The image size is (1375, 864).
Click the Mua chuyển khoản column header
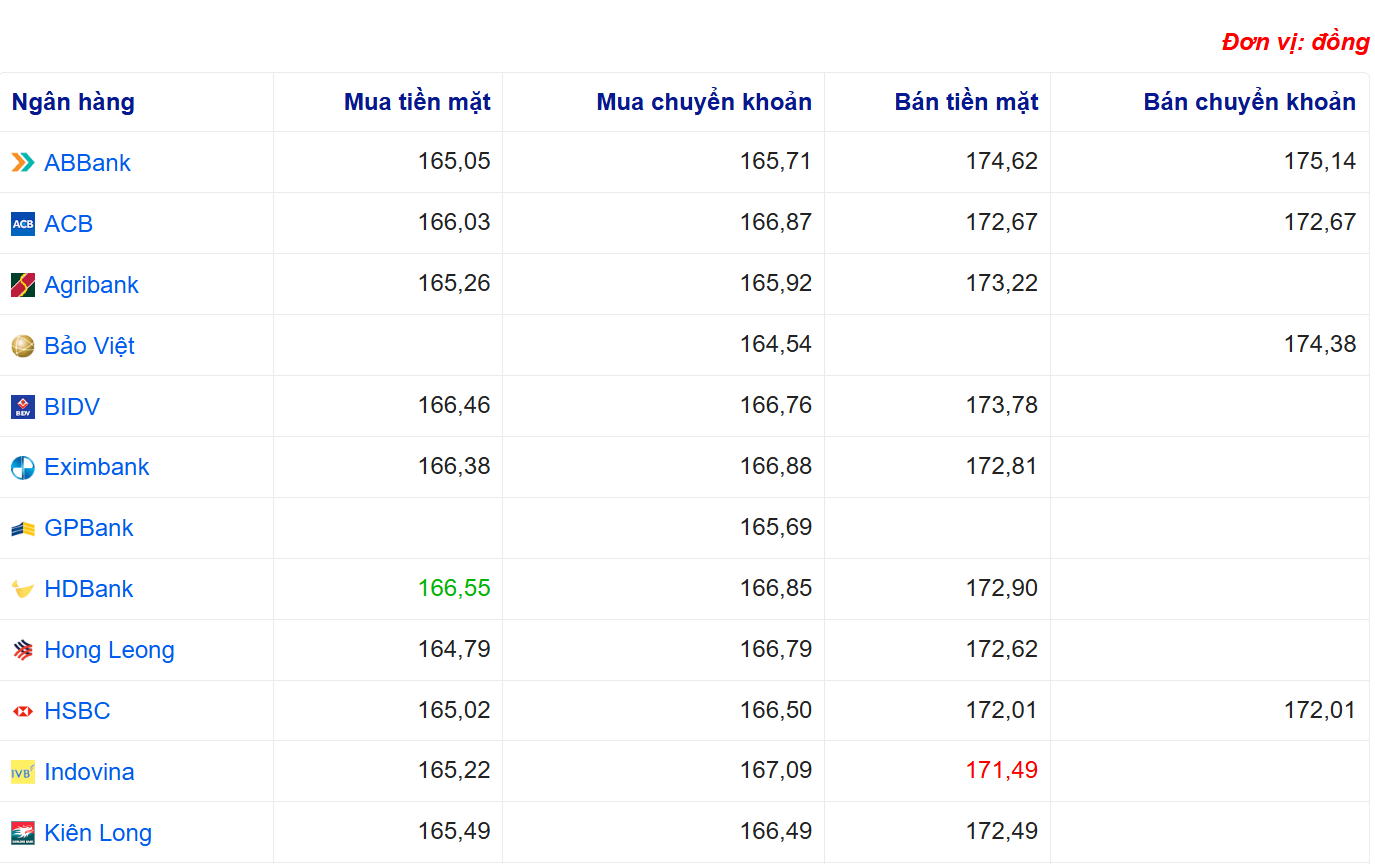click(704, 102)
